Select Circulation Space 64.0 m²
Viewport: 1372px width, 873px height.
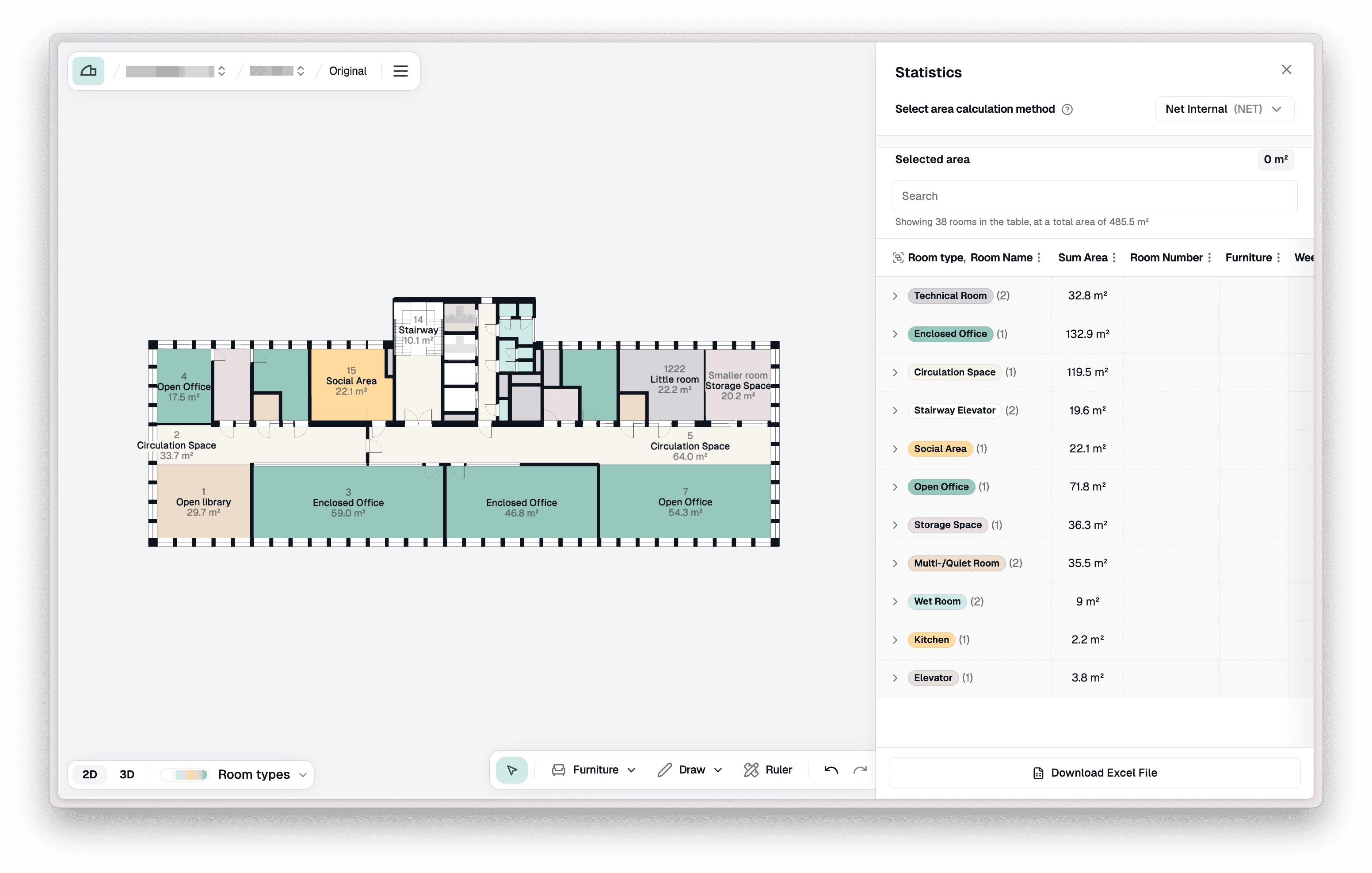coord(690,446)
